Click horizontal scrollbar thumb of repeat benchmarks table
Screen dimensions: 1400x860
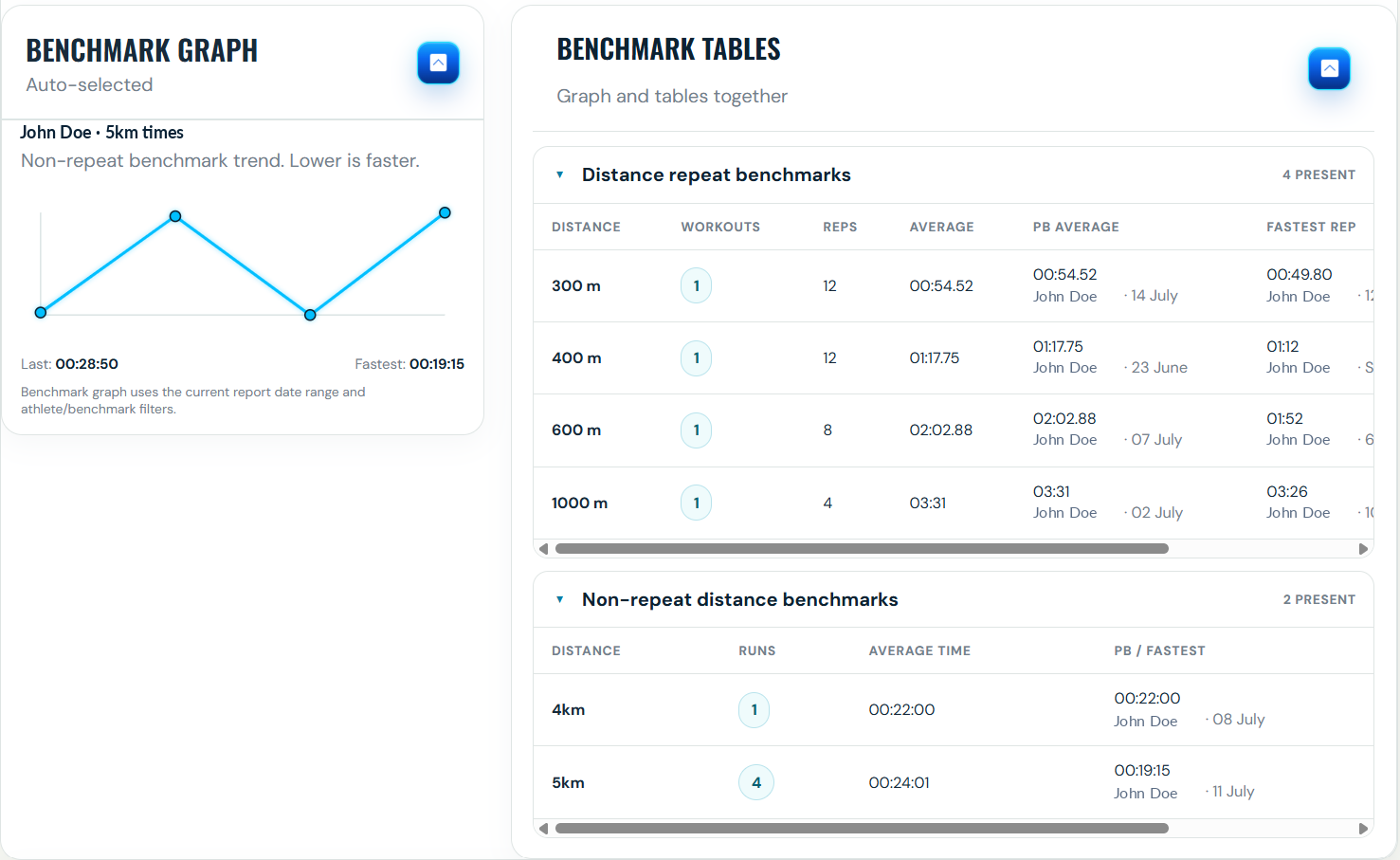pos(862,548)
